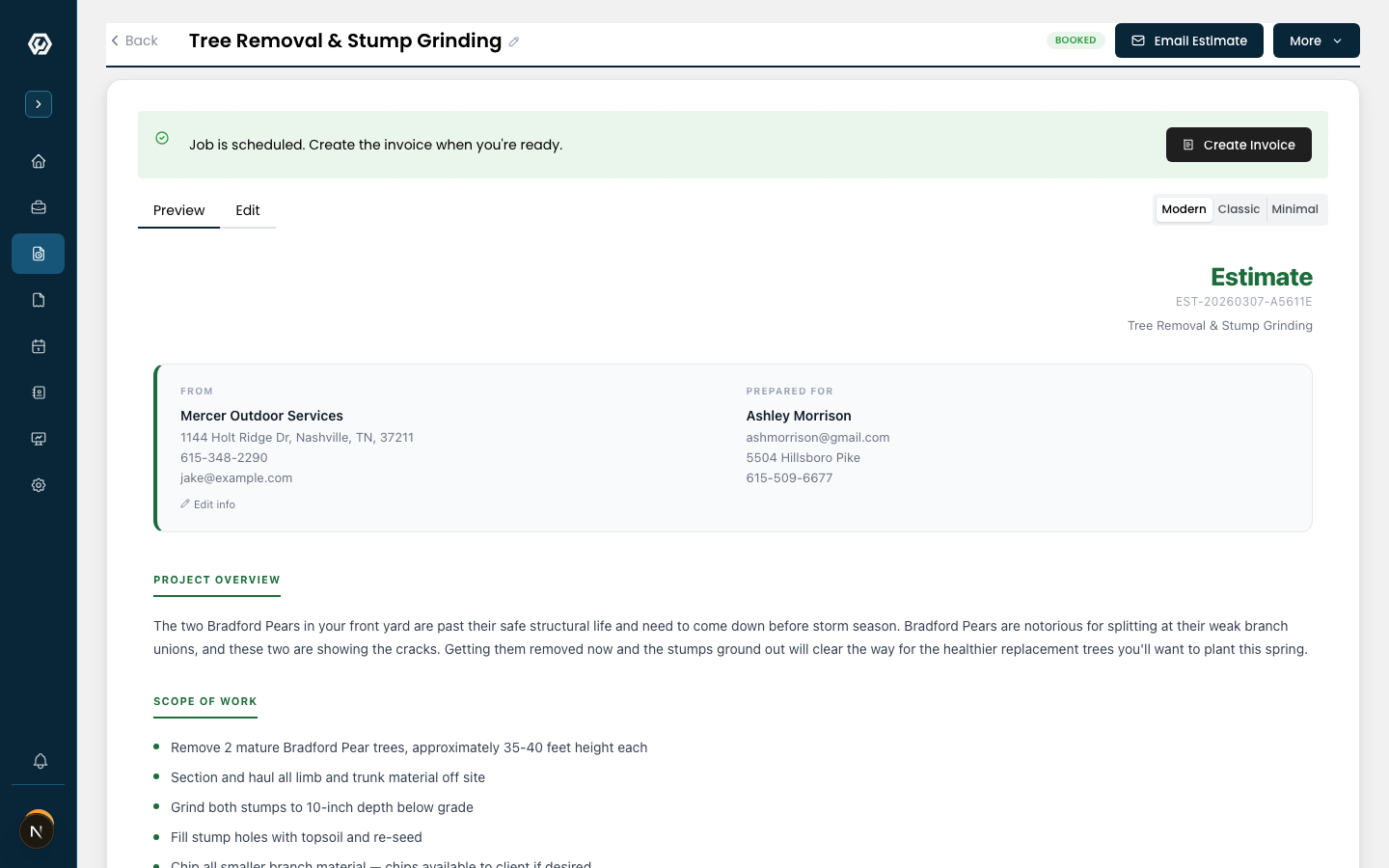Select the Preview tab
This screenshot has width=1389, height=868.
[x=178, y=210]
